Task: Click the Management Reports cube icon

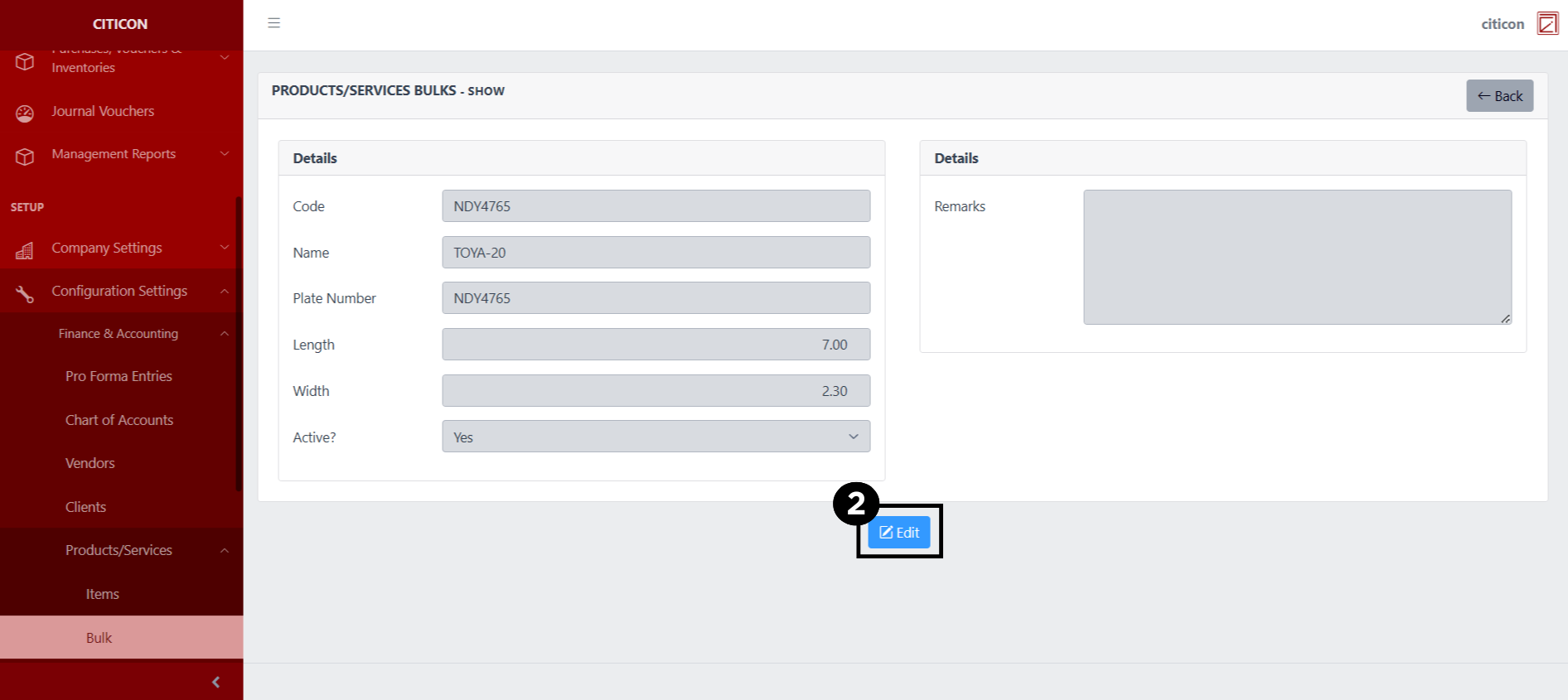Action: point(25,157)
